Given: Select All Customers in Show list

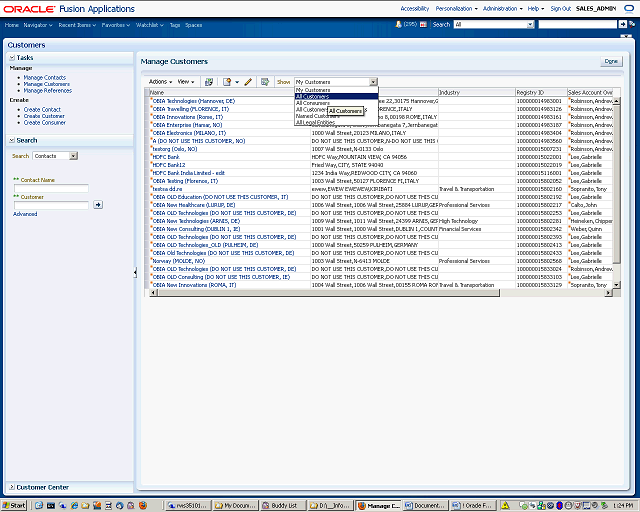Looking at the screenshot, I should point(313,96).
